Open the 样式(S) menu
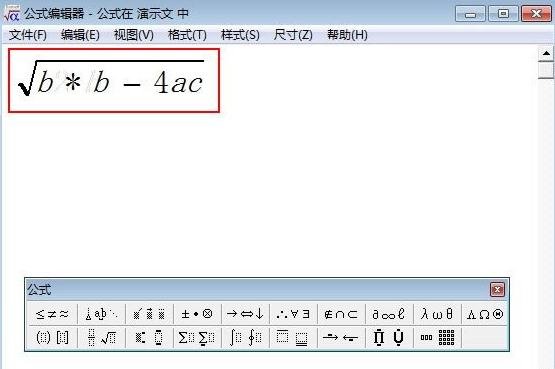Image resolution: width=555 pixels, height=369 pixels. point(240,35)
